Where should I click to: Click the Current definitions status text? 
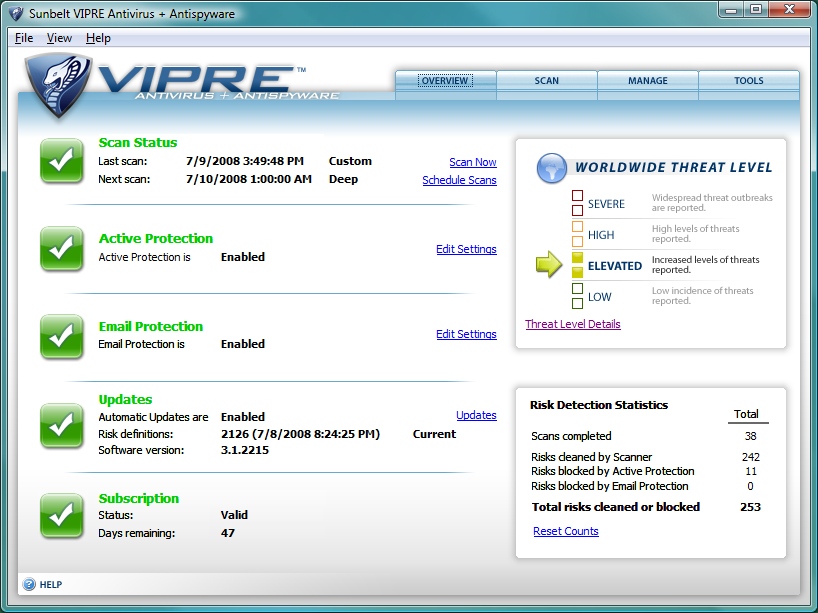tap(434, 434)
